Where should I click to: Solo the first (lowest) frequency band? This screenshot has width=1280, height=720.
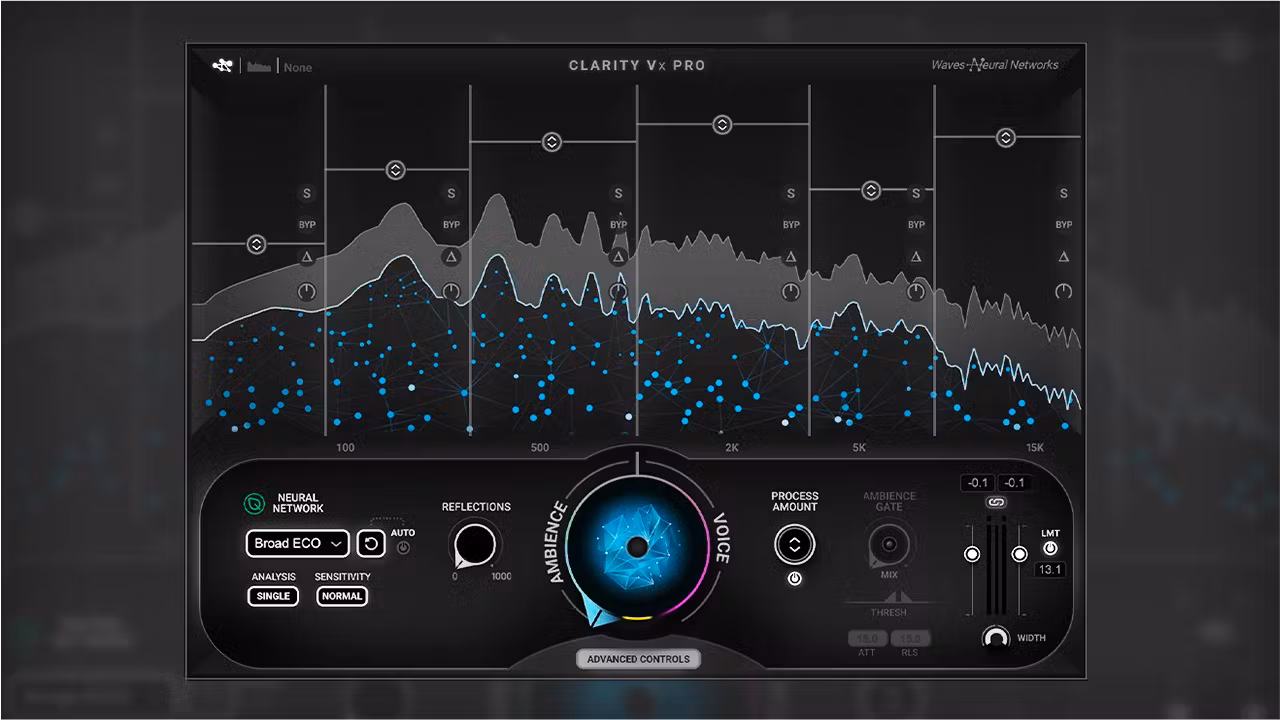pos(307,194)
